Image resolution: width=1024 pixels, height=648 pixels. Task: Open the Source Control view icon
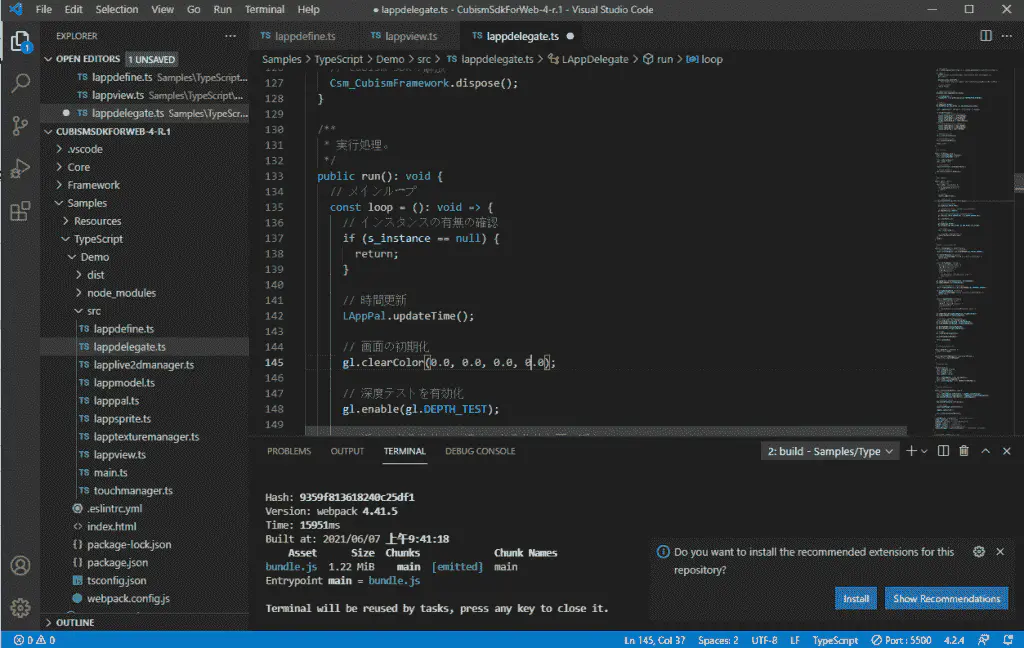[x=20, y=125]
